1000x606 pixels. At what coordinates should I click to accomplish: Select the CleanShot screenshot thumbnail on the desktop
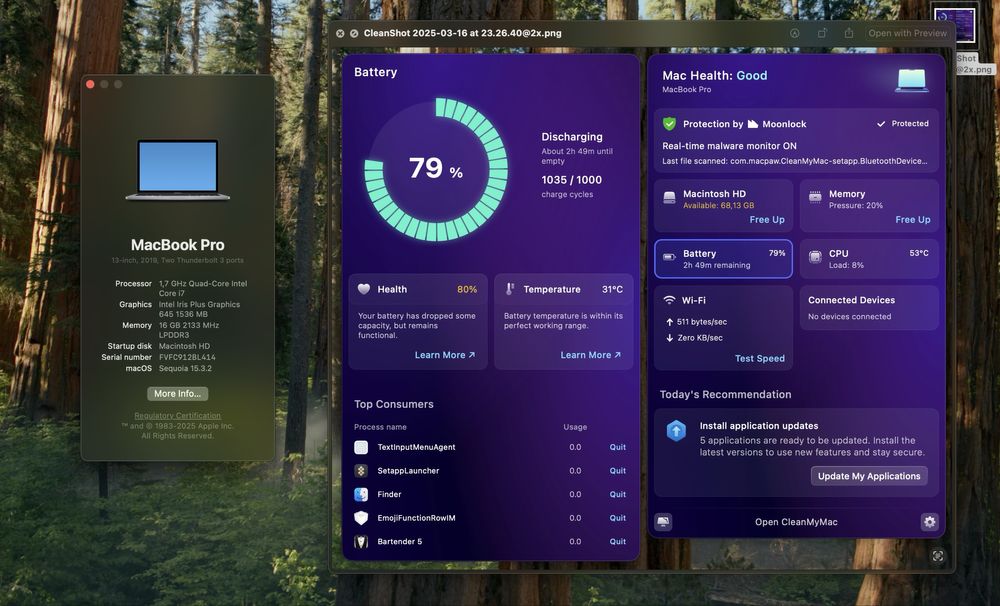(955, 26)
